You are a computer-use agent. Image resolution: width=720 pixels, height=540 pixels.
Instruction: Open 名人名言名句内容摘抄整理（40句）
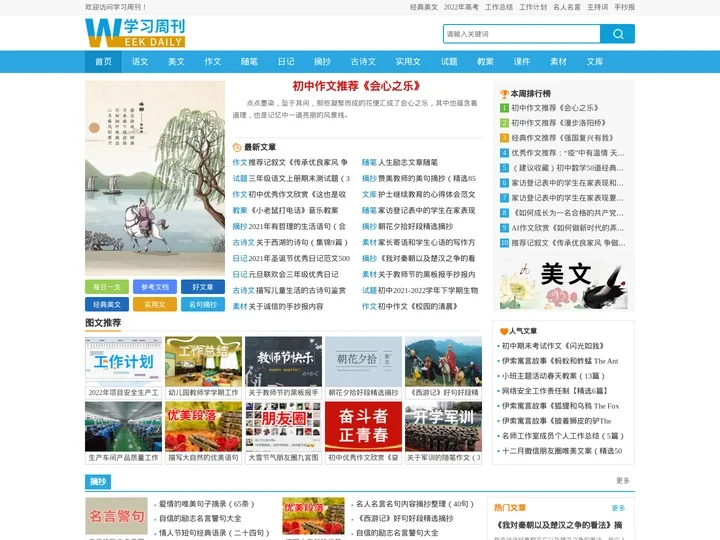click(x=415, y=504)
